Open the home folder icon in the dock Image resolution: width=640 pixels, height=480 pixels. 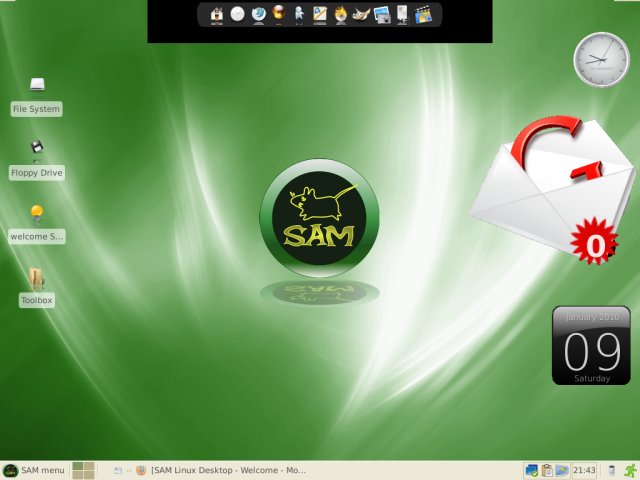[217, 15]
